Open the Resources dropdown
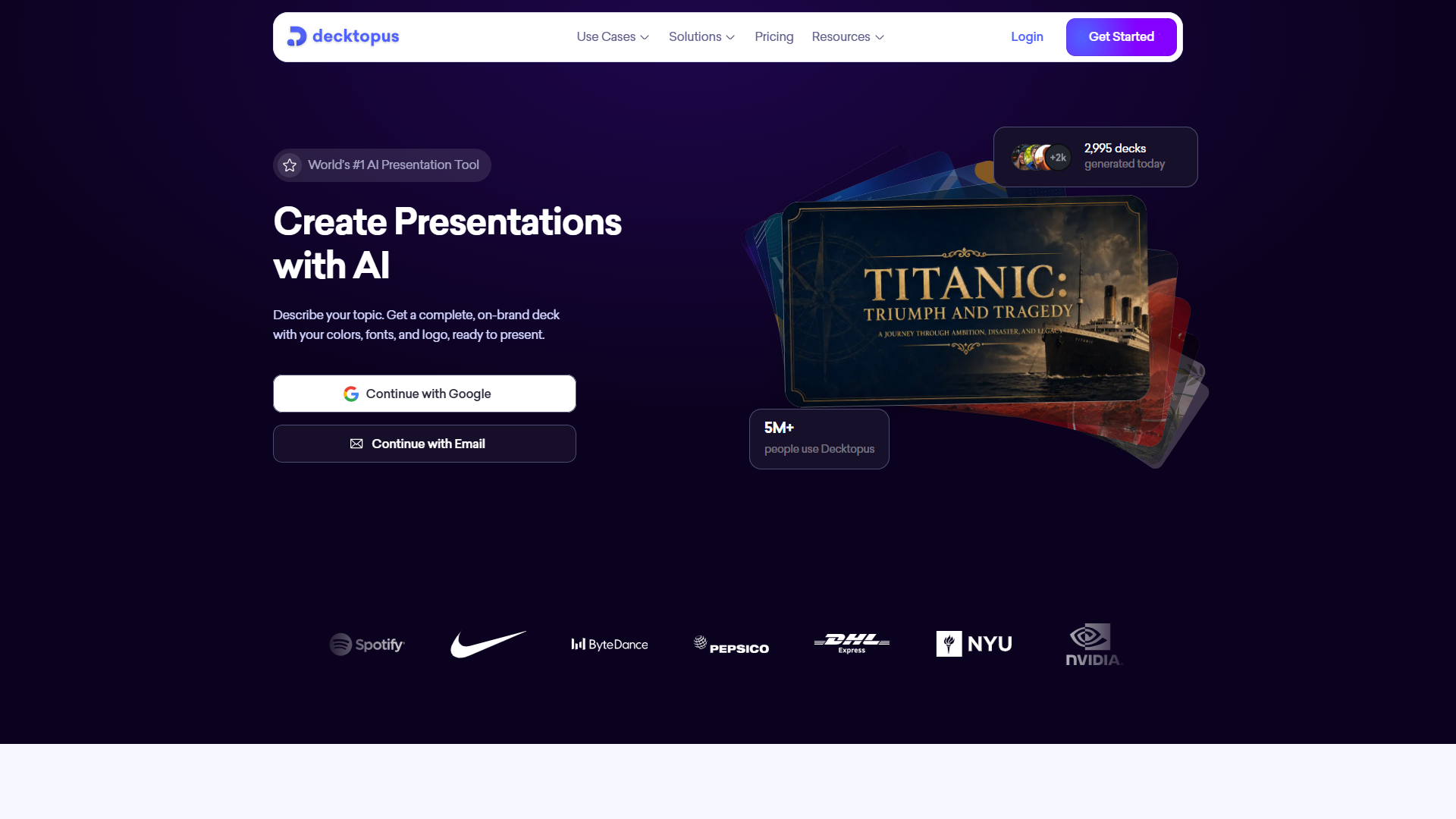The image size is (1456, 819). [x=848, y=37]
